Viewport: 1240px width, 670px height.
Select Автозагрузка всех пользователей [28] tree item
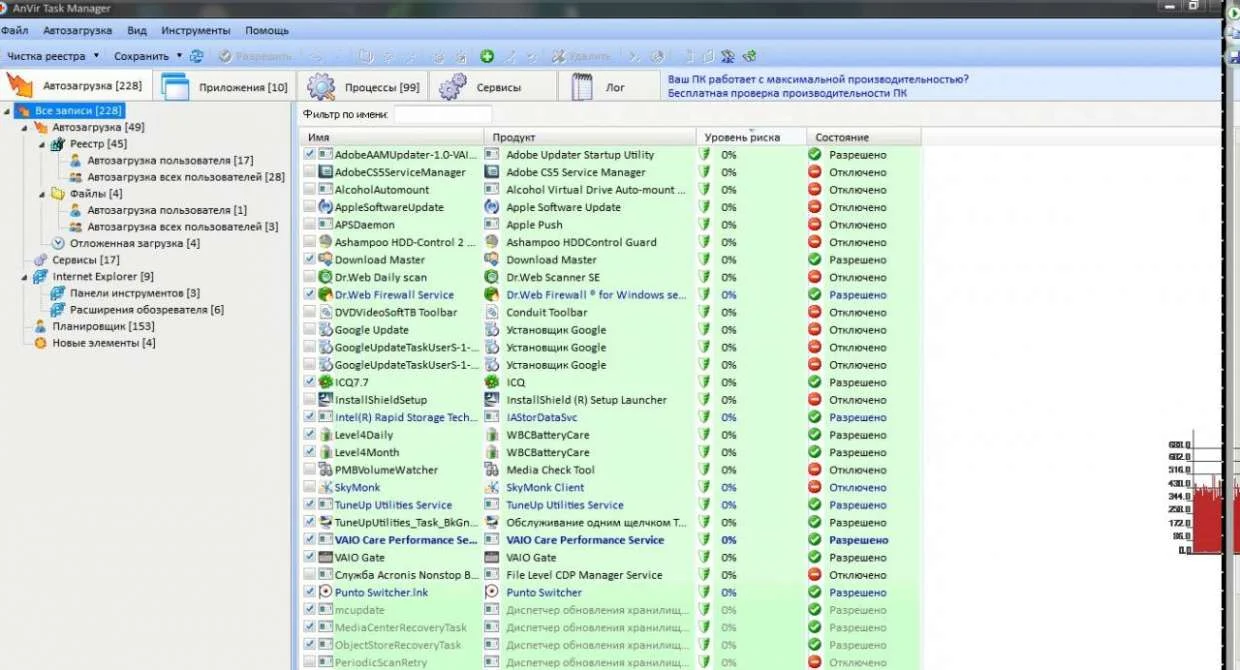186,177
